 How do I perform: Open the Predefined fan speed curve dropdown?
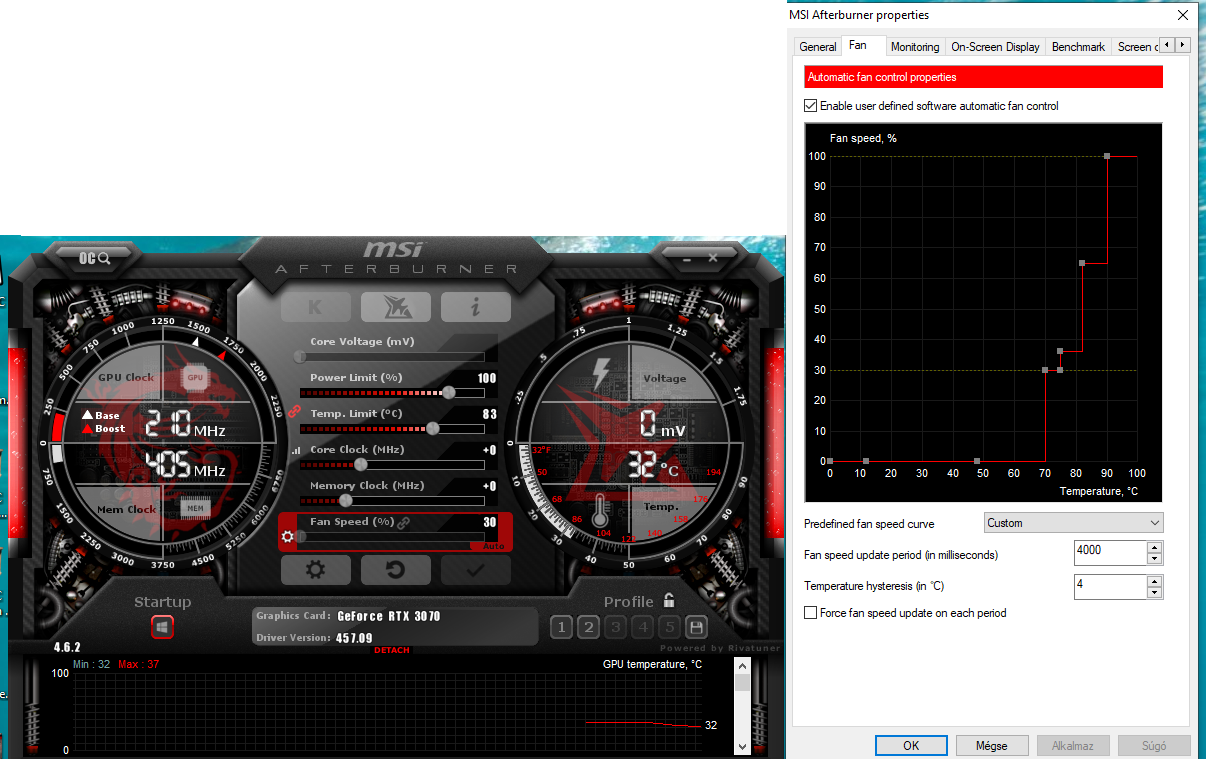(1073, 523)
